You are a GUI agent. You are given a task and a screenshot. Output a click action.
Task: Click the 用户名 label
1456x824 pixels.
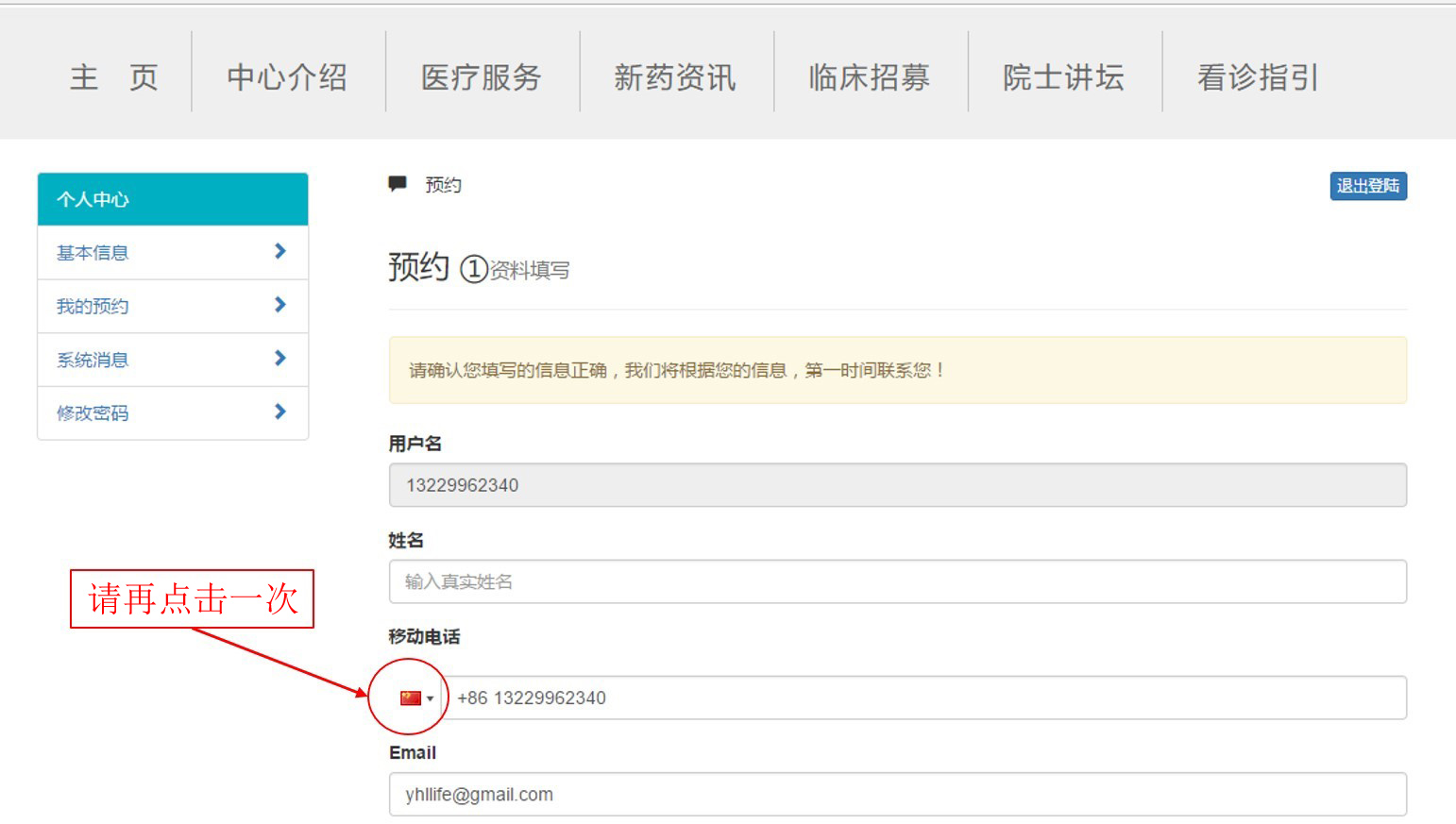coord(415,444)
